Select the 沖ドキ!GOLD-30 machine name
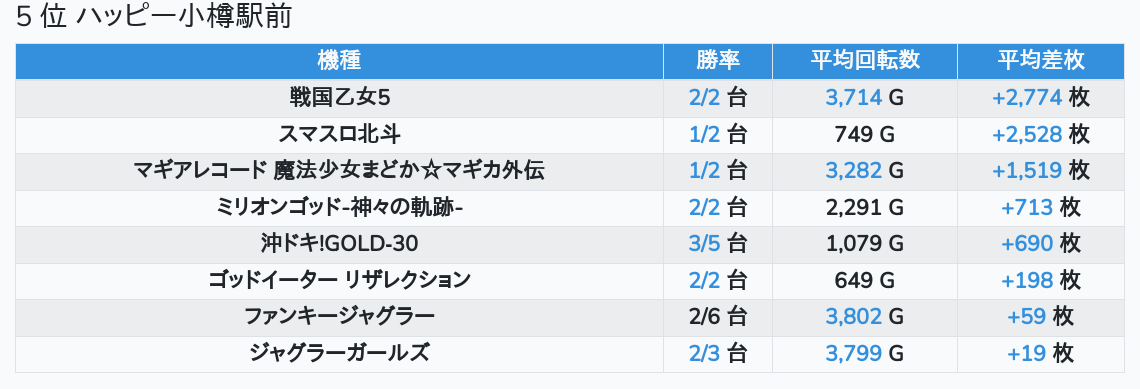1140x389 pixels. point(340,244)
